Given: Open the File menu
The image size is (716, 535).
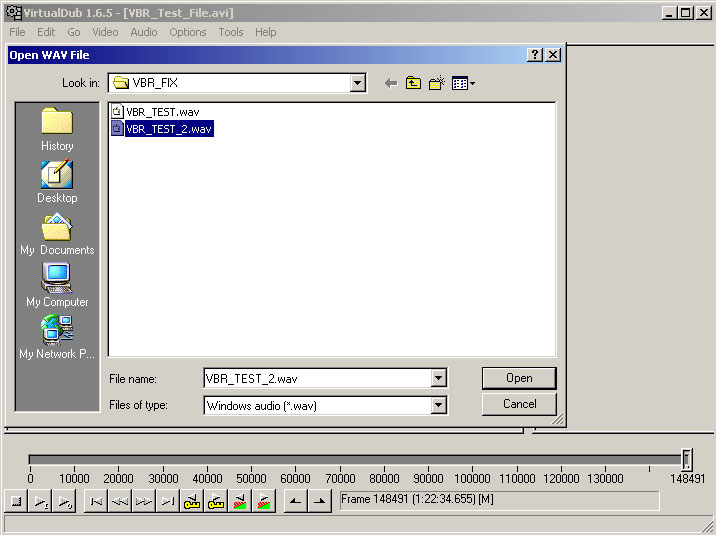Looking at the screenshot, I should (x=17, y=32).
